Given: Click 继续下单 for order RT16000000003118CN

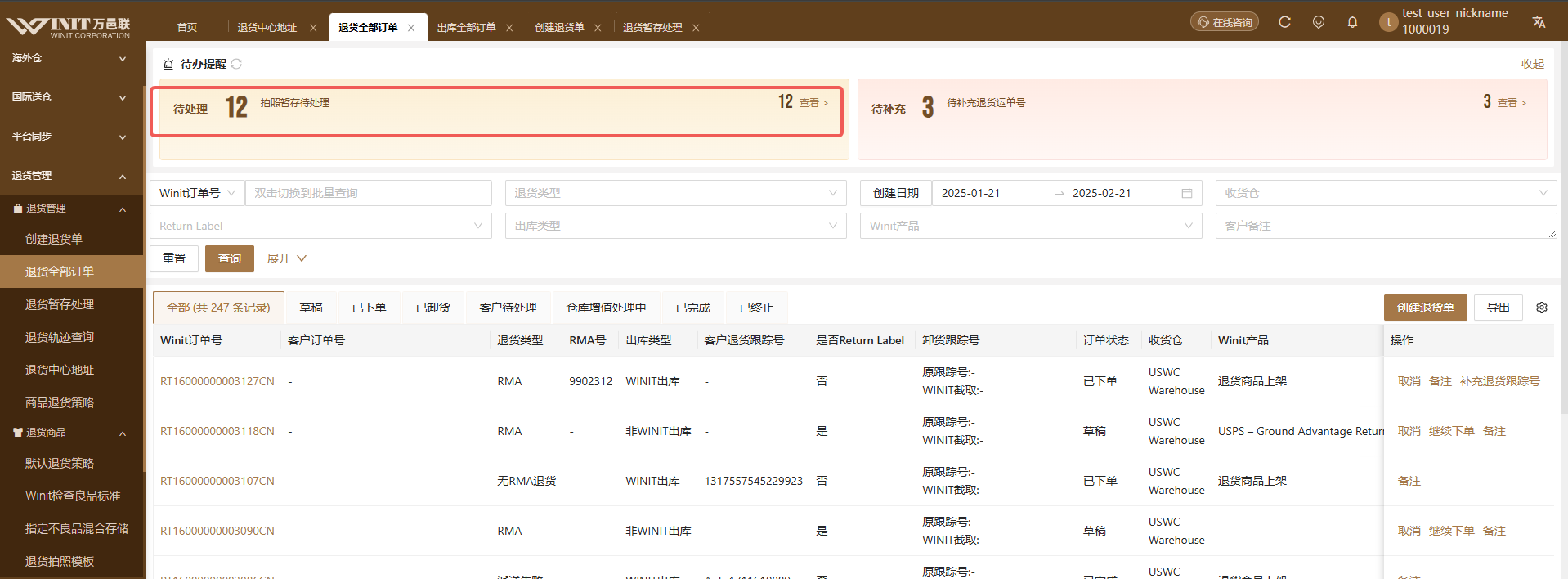Looking at the screenshot, I should 1452,431.
